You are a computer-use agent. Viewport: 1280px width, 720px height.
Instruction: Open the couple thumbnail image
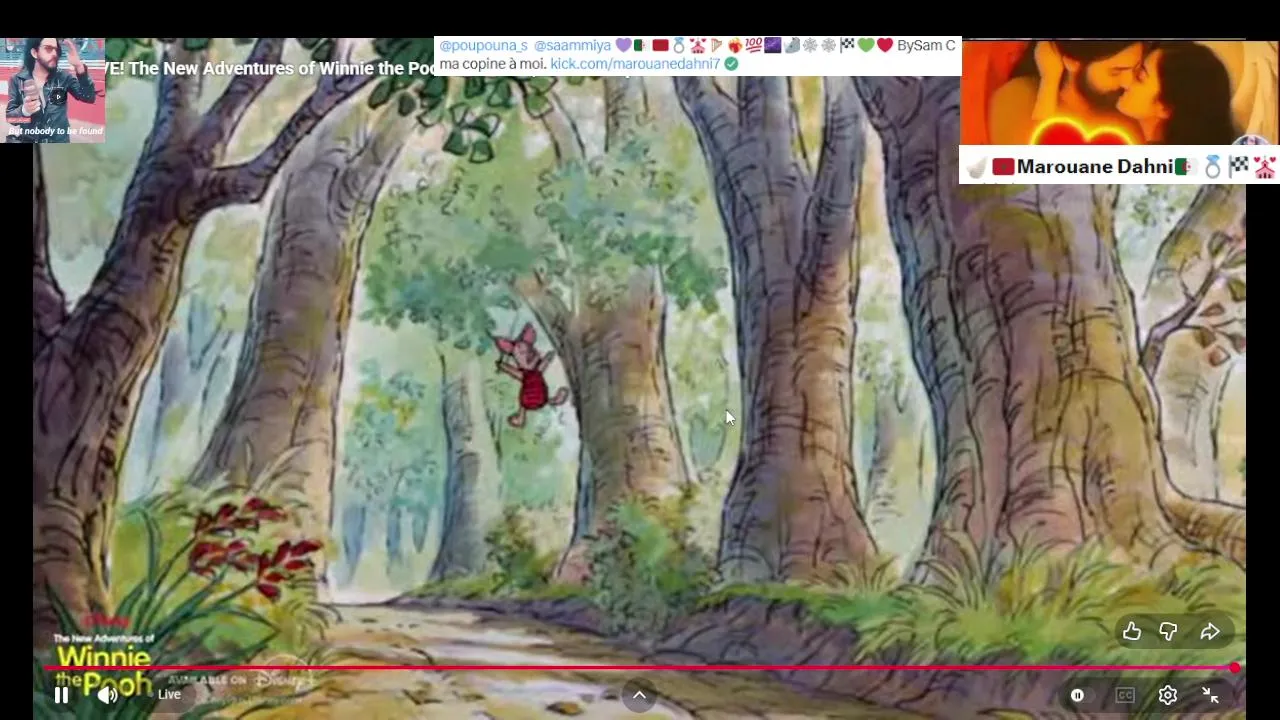(1119, 93)
